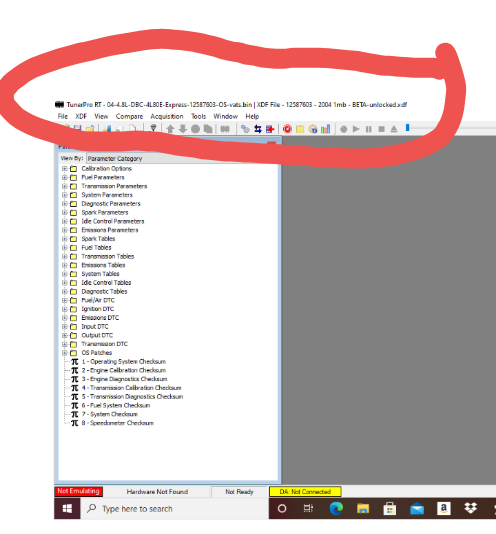Select 8 - Speedometer Checksum

pyautogui.click(x=118, y=423)
